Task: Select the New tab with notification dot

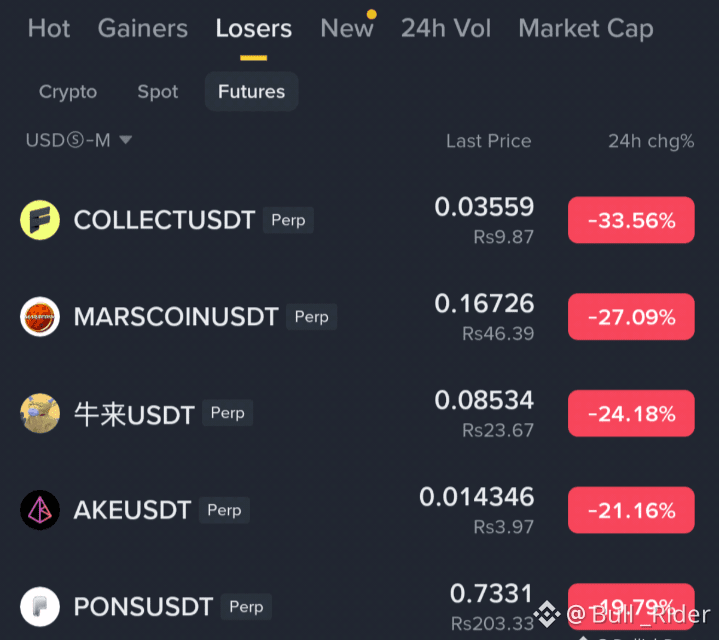Action: [347, 28]
